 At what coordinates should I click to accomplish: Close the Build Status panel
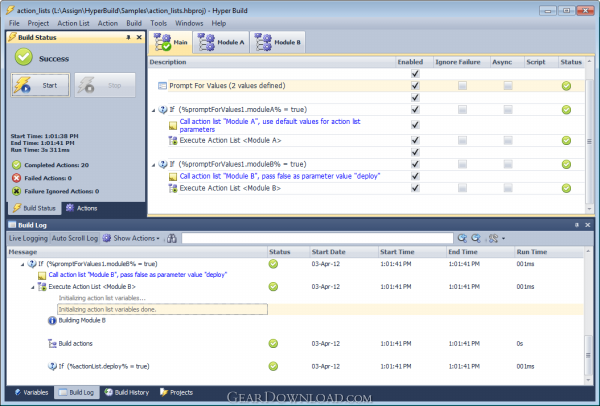[x=139, y=37]
